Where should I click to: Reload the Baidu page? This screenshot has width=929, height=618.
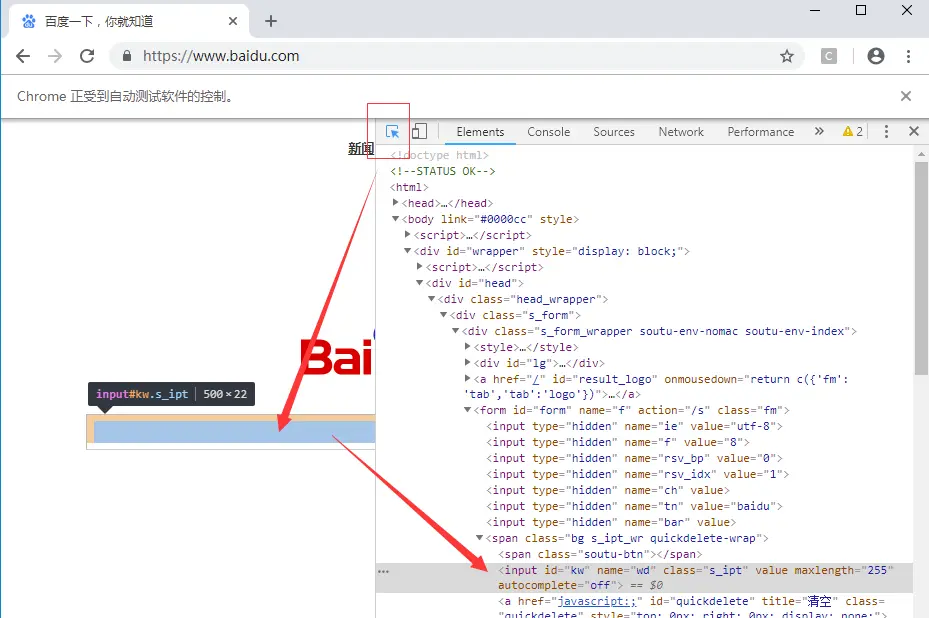tap(87, 56)
